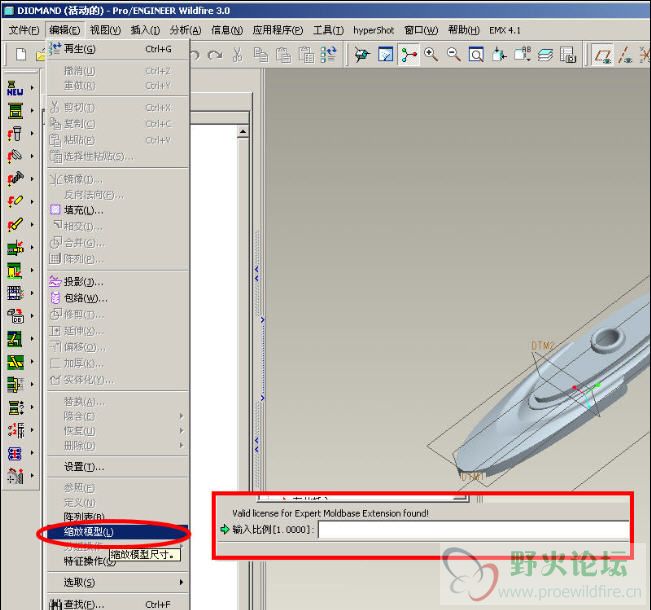The image size is (651, 610).
Task: Toggle datum planes display
Action: click(x=602, y=55)
